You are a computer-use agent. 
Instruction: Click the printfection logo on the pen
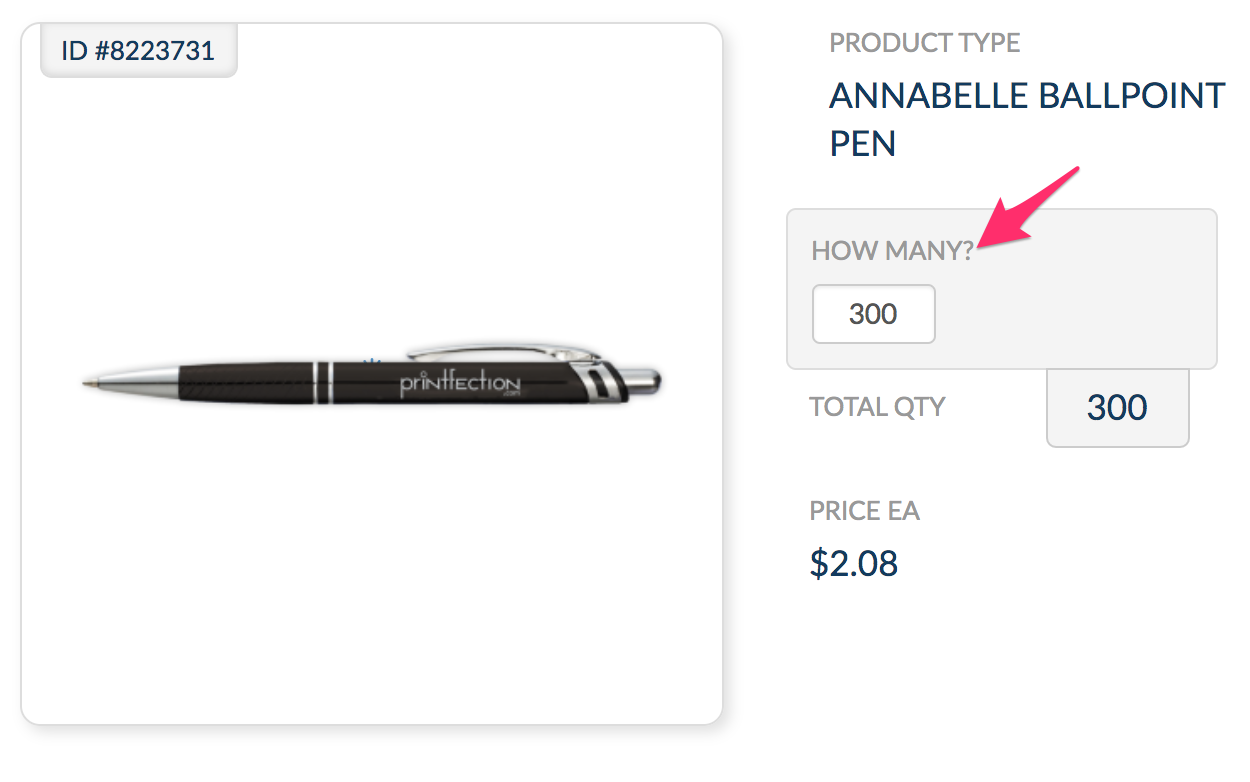click(460, 384)
